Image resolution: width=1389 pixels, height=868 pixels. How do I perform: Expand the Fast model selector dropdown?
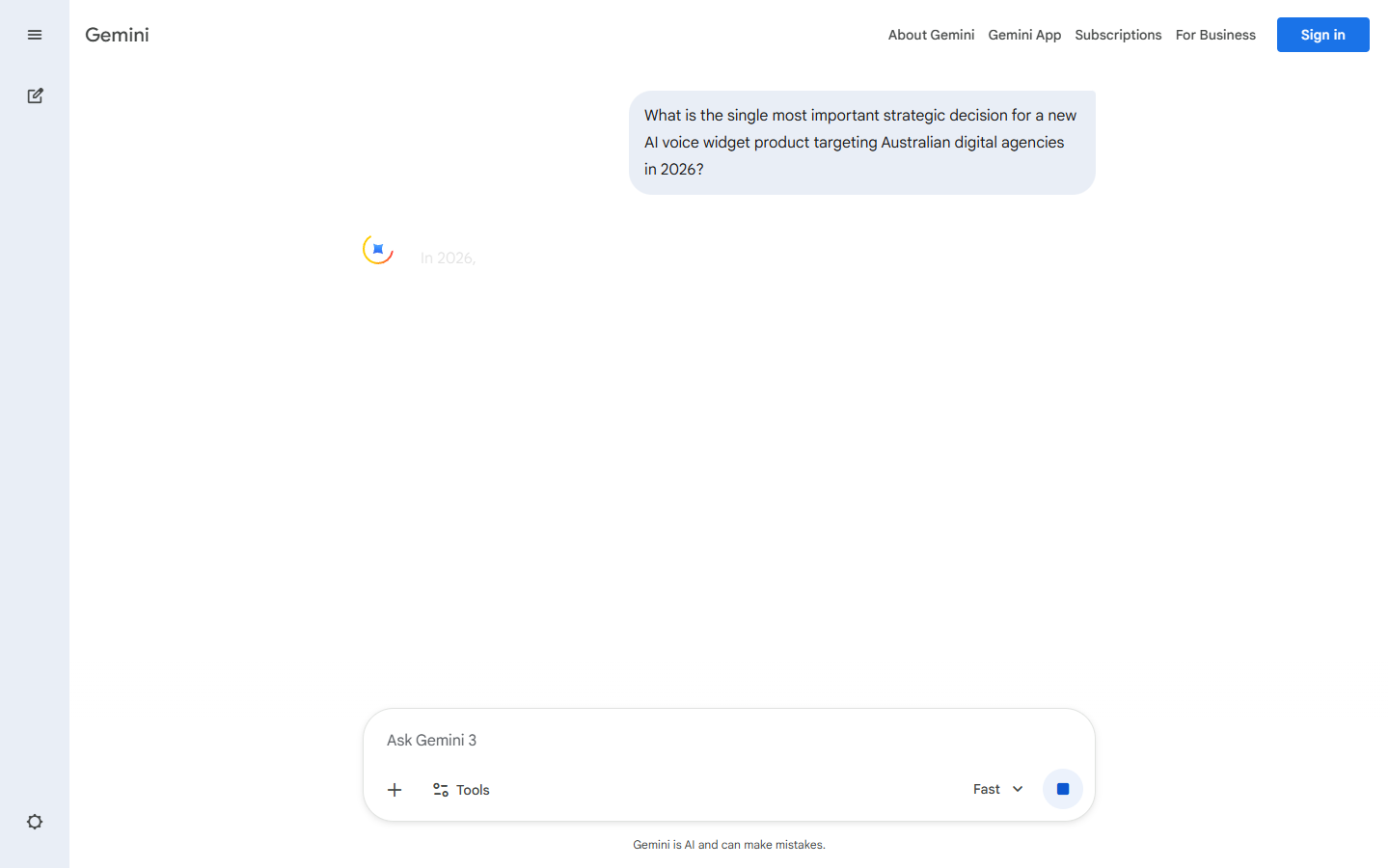(997, 789)
